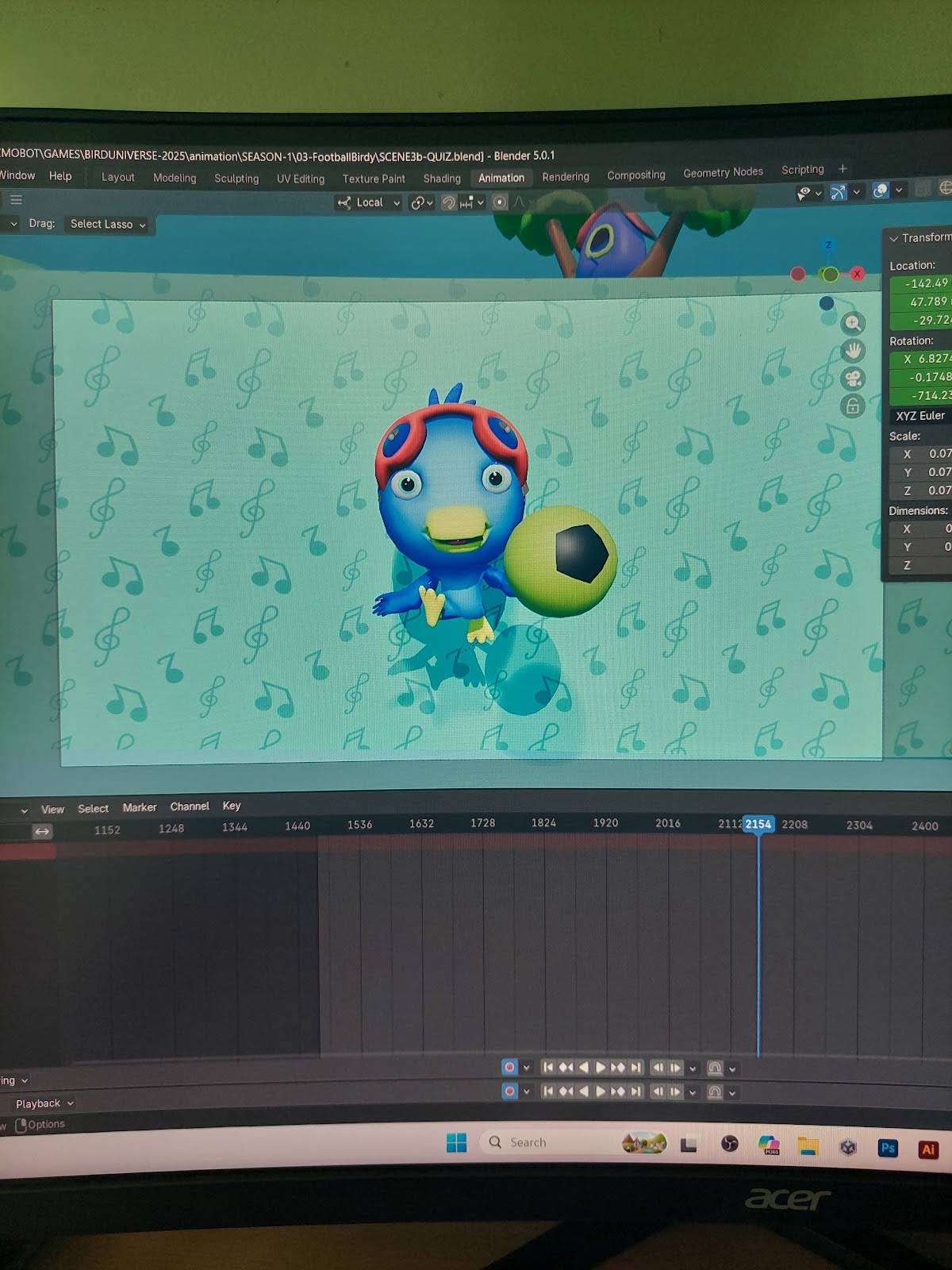Open Photoshop from the taskbar
This screenshot has width=952, height=1270.
tap(888, 1148)
